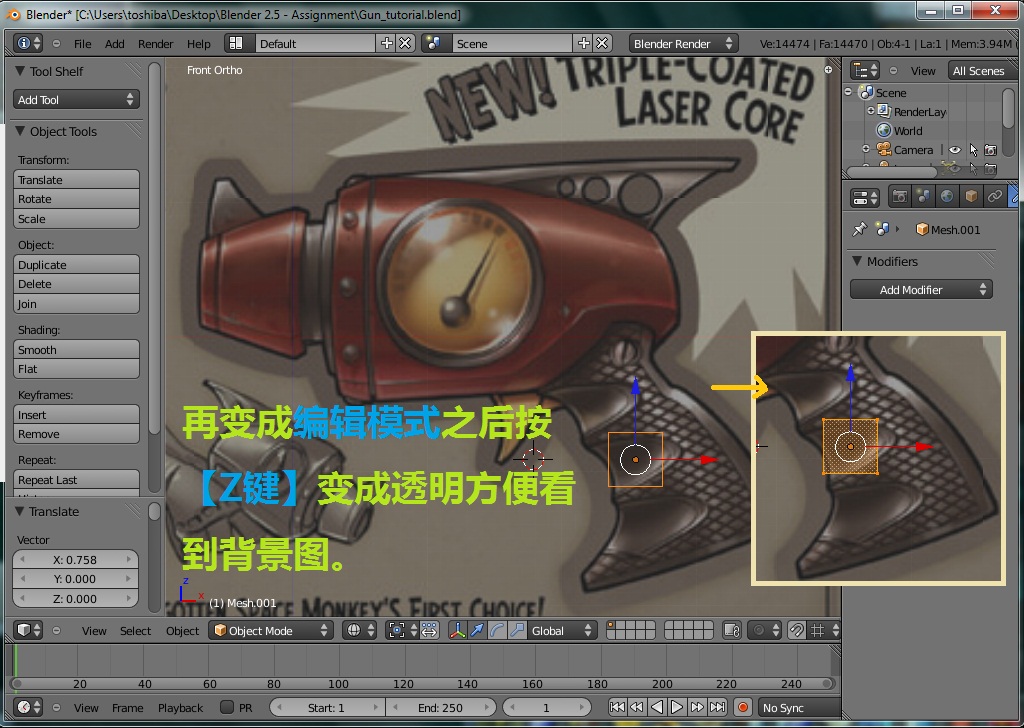The width and height of the screenshot is (1024, 728).
Task: Toggle manipulate object centers only
Action: coord(428,630)
